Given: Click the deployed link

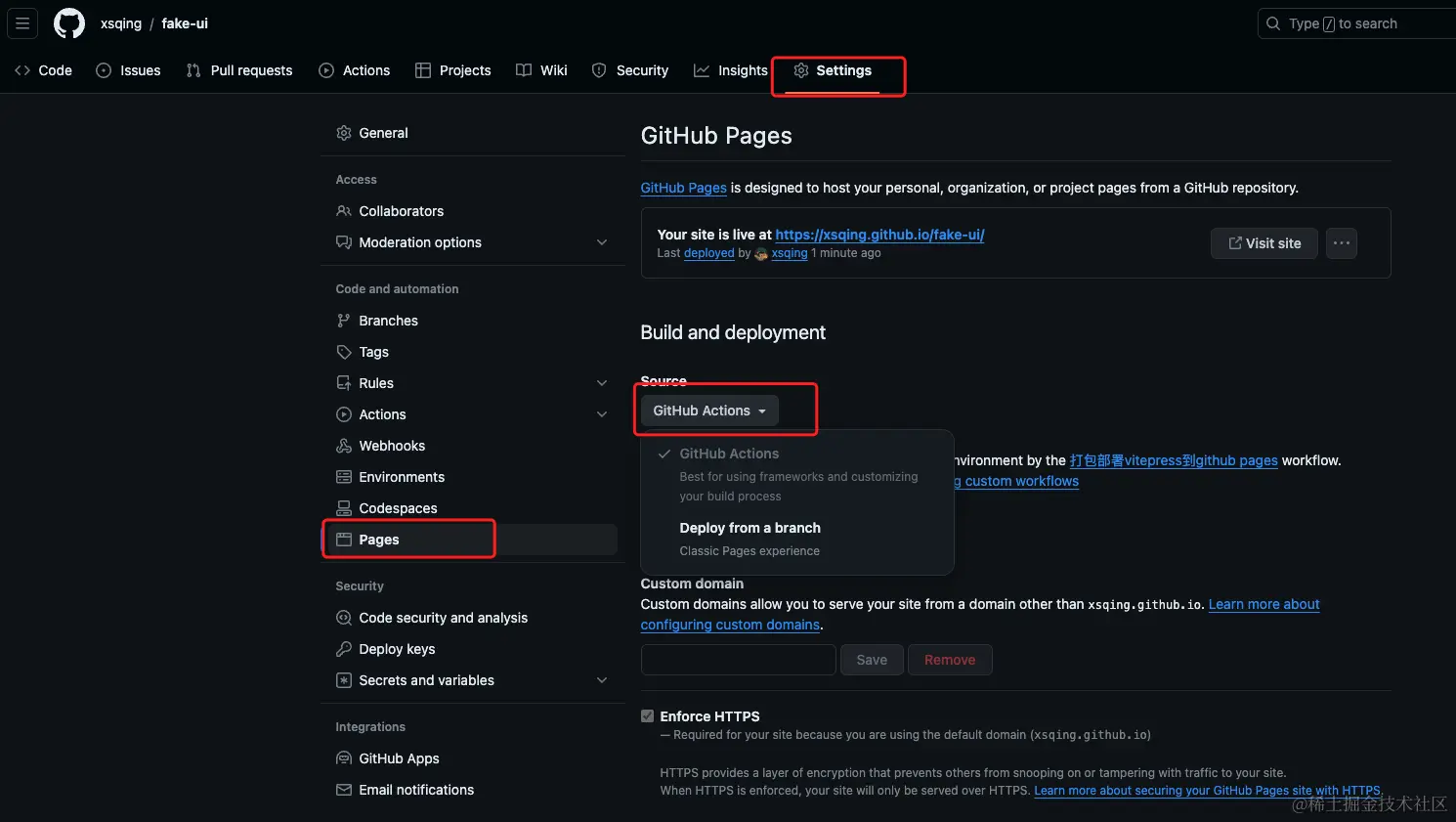Looking at the screenshot, I should 709,253.
